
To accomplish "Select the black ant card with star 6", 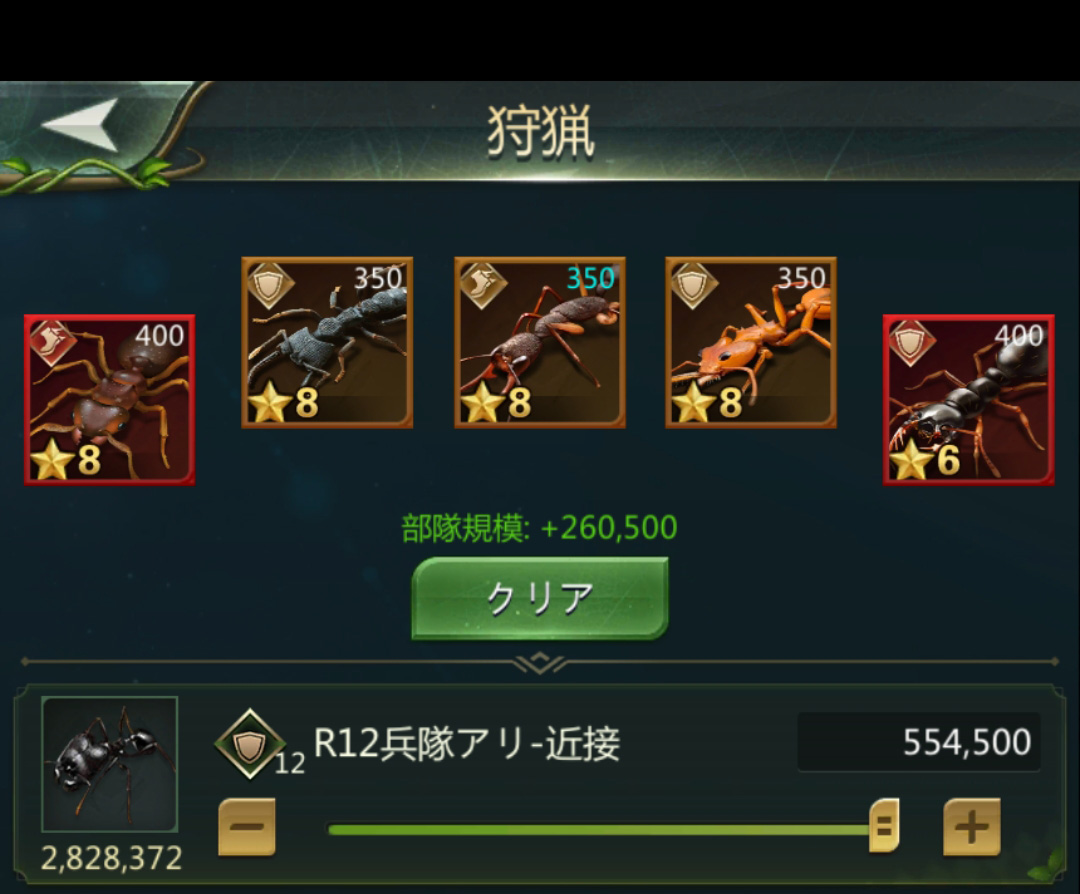I will point(968,400).
